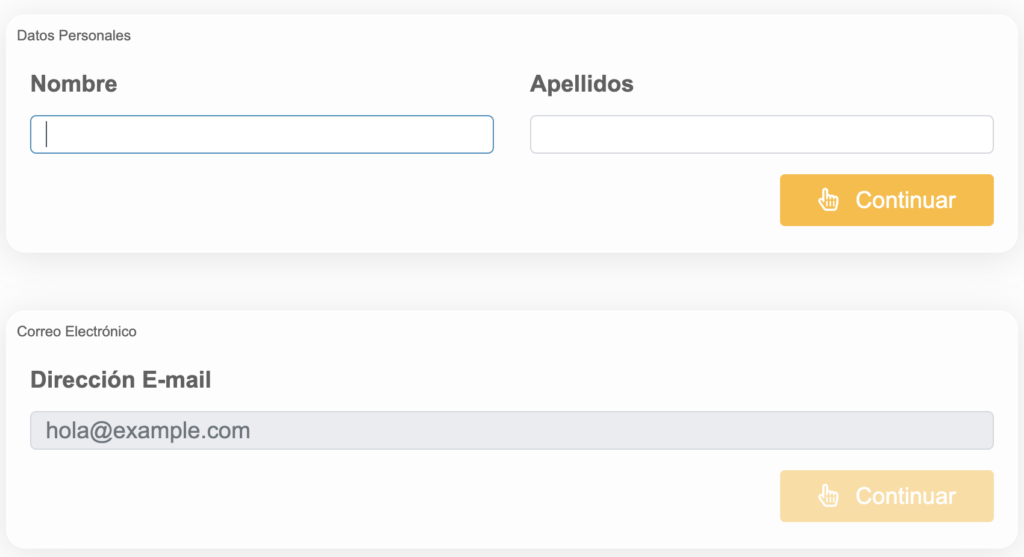
Task: Focus the Nombre text field
Action: [x=262, y=135]
